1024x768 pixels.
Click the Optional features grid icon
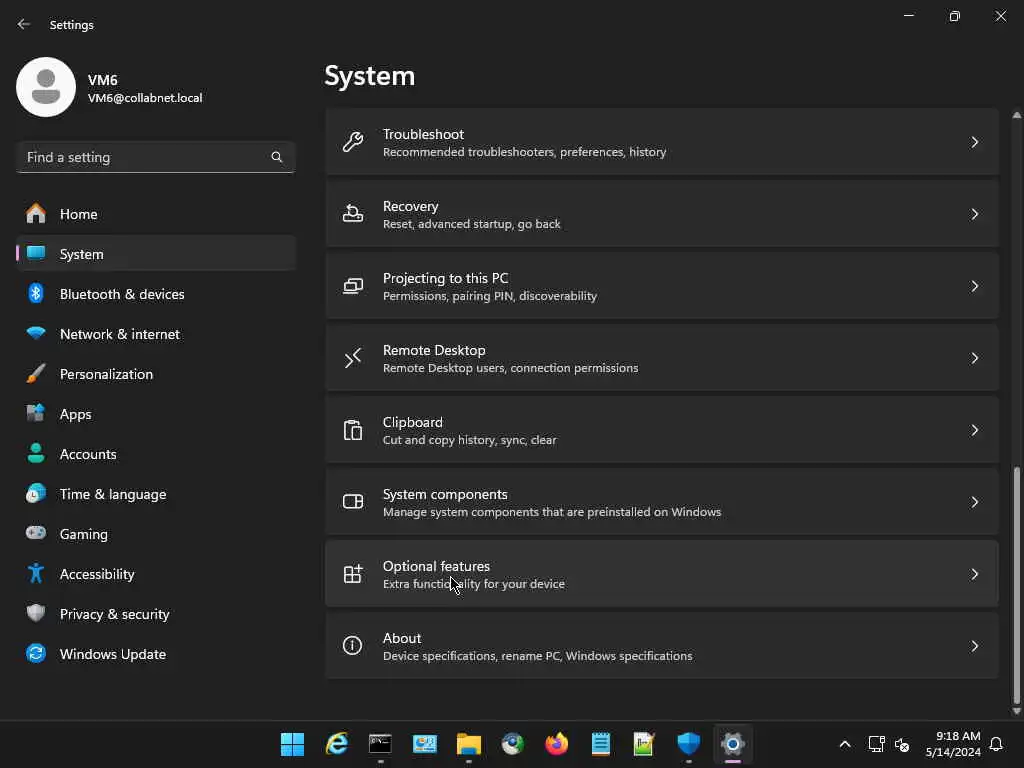(x=353, y=573)
